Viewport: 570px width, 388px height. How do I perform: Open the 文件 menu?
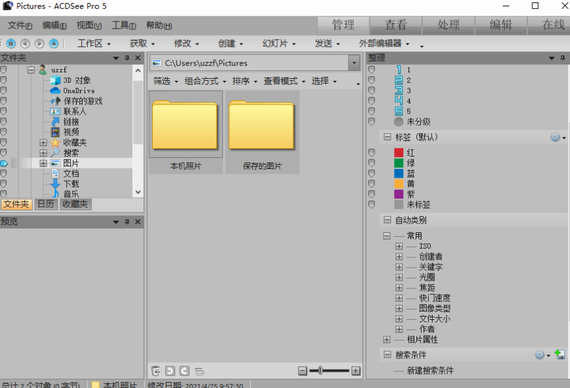pos(20,25)
